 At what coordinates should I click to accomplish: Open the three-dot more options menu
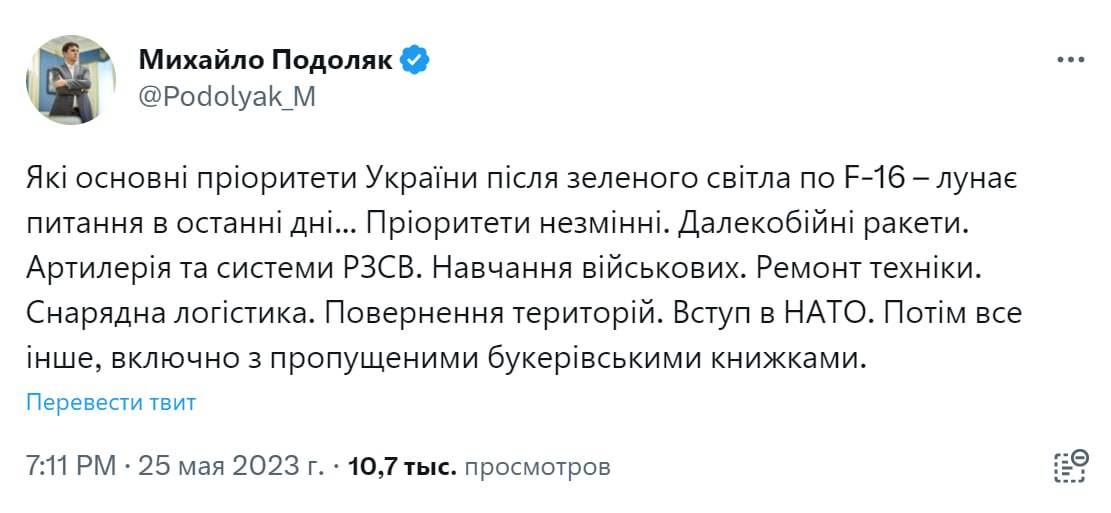coord(1071,60)
